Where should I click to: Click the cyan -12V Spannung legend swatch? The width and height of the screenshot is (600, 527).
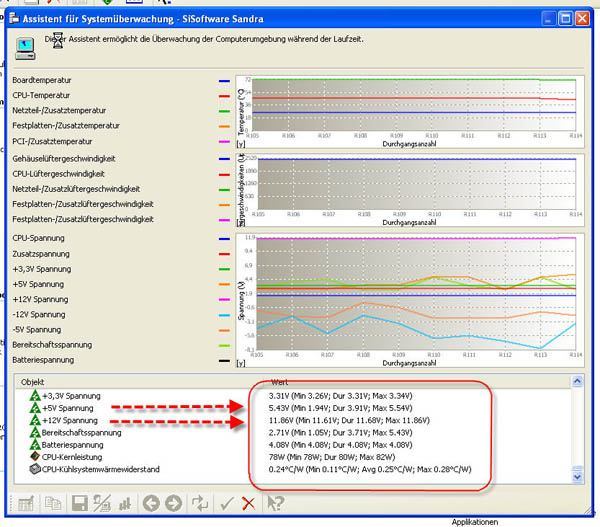(x=224, y=315)
